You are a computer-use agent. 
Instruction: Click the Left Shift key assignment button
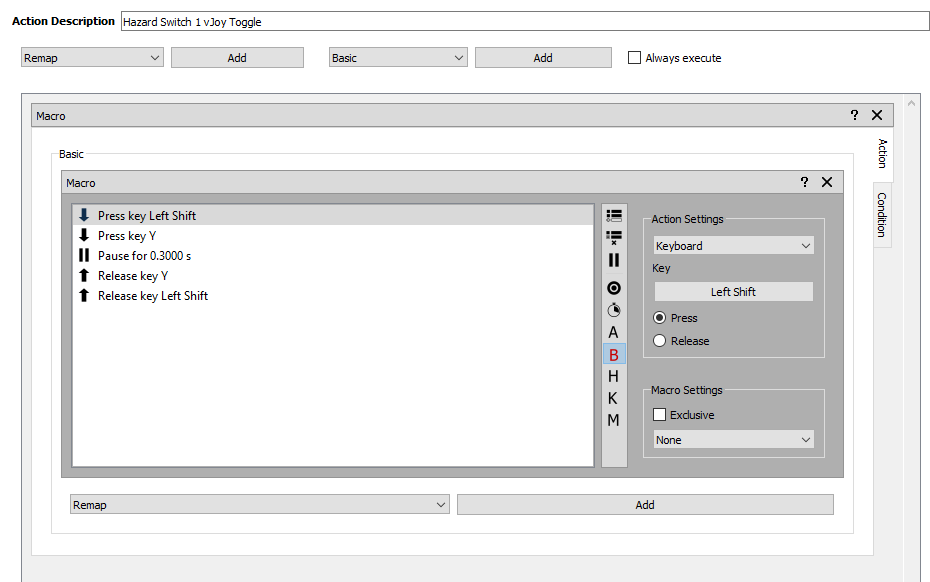coord(734,291)
